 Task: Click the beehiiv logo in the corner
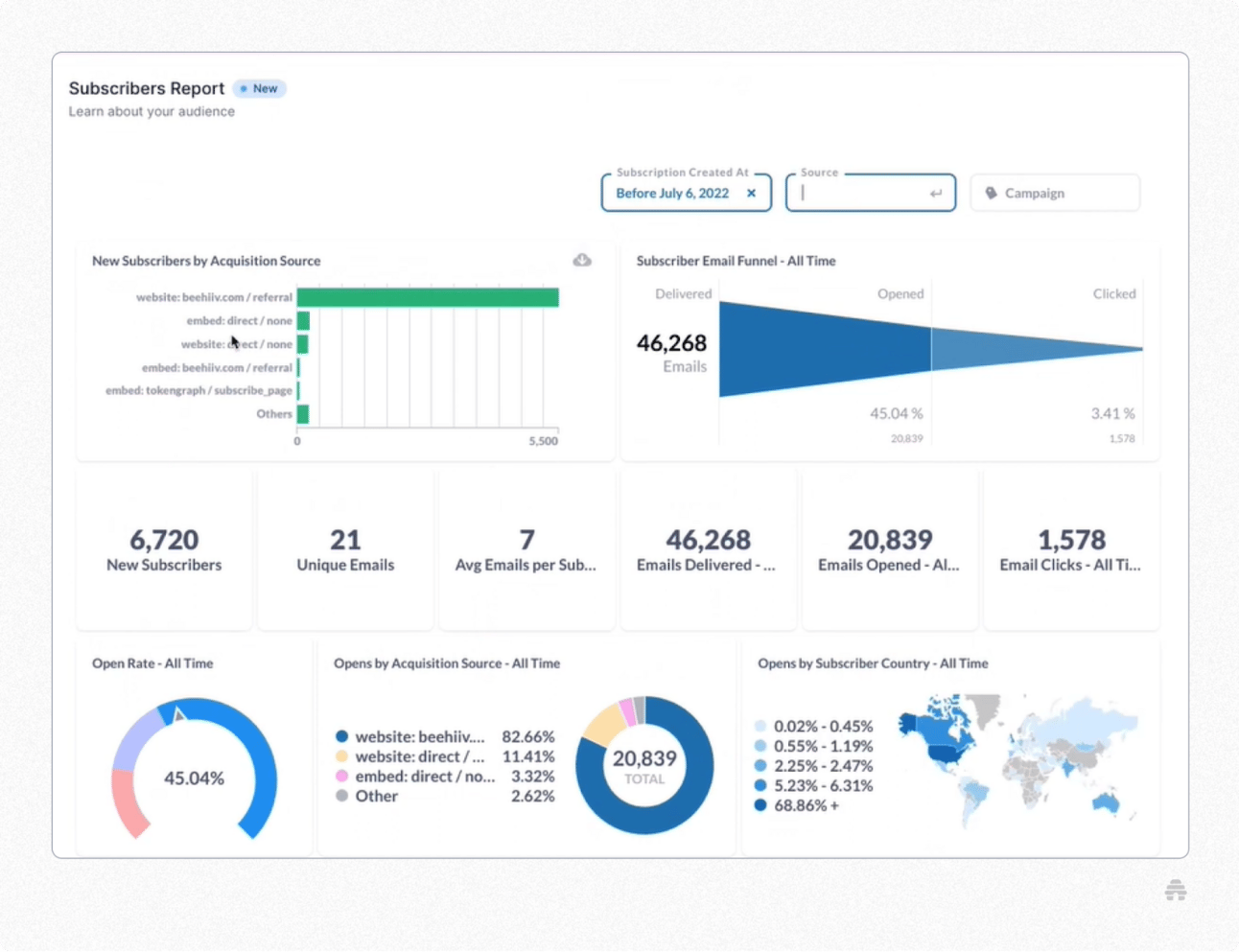[x=1175, y=890]
